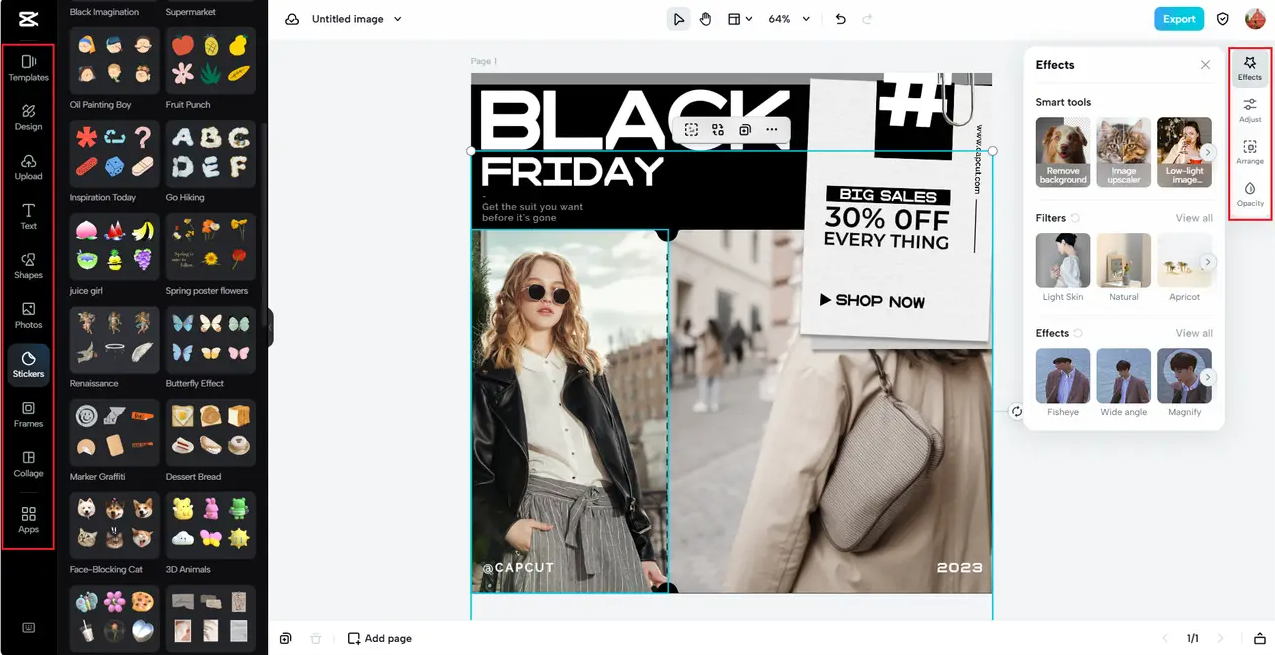Screen dimensions: 1275x655
Task: Redo the last undone action
Action: pyautogui.click(x=867, y=19)
